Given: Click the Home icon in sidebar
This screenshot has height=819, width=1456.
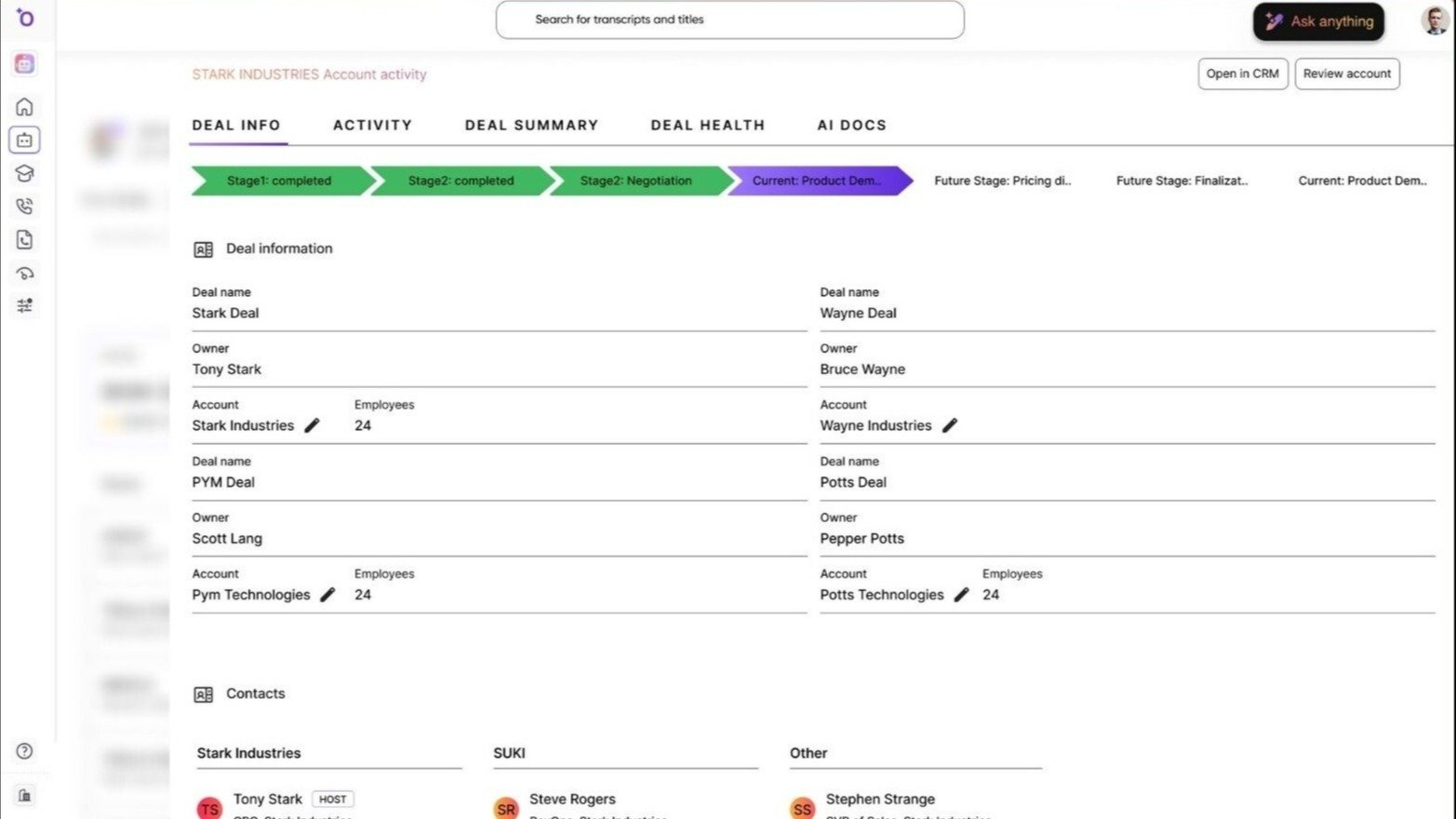Looking at the screenshot, I should tap(25, 107).
